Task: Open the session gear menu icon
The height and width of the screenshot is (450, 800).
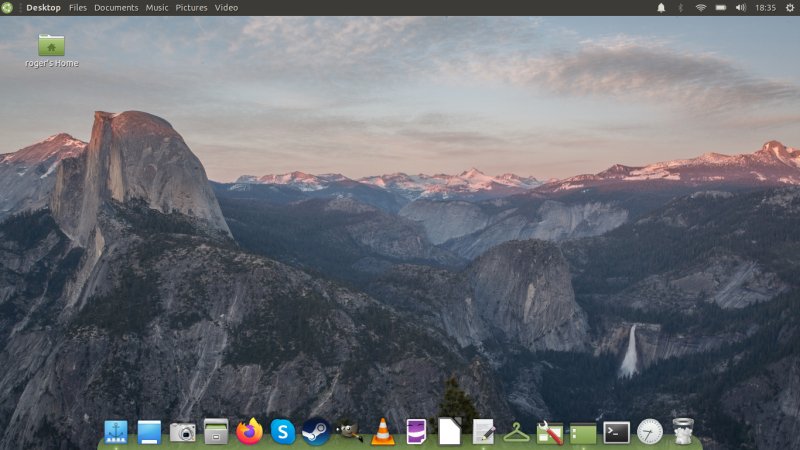Action: (790, 8)
